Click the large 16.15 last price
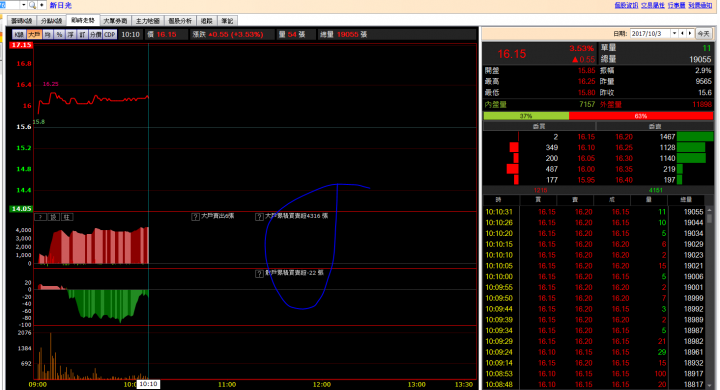720x390 pixels. click(x=512, y=54)
